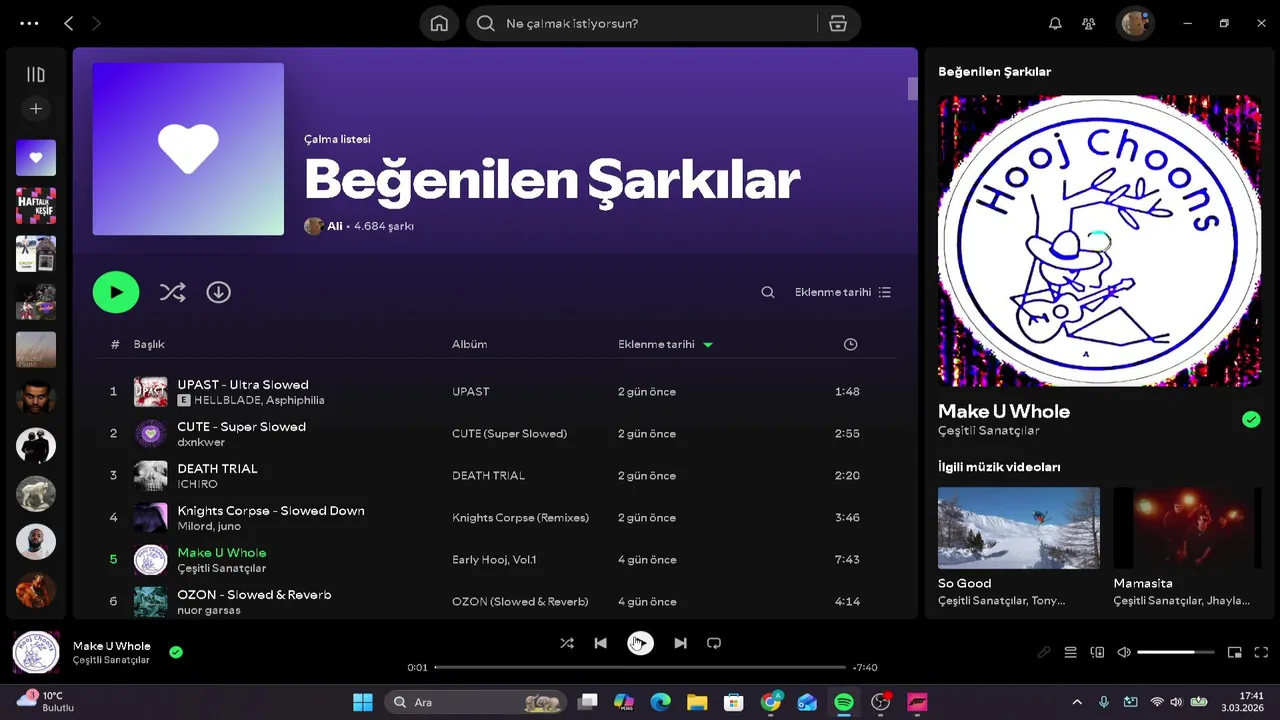Open notifications bell
This screenshot has height=720, width=1280.
[1055, 23]
